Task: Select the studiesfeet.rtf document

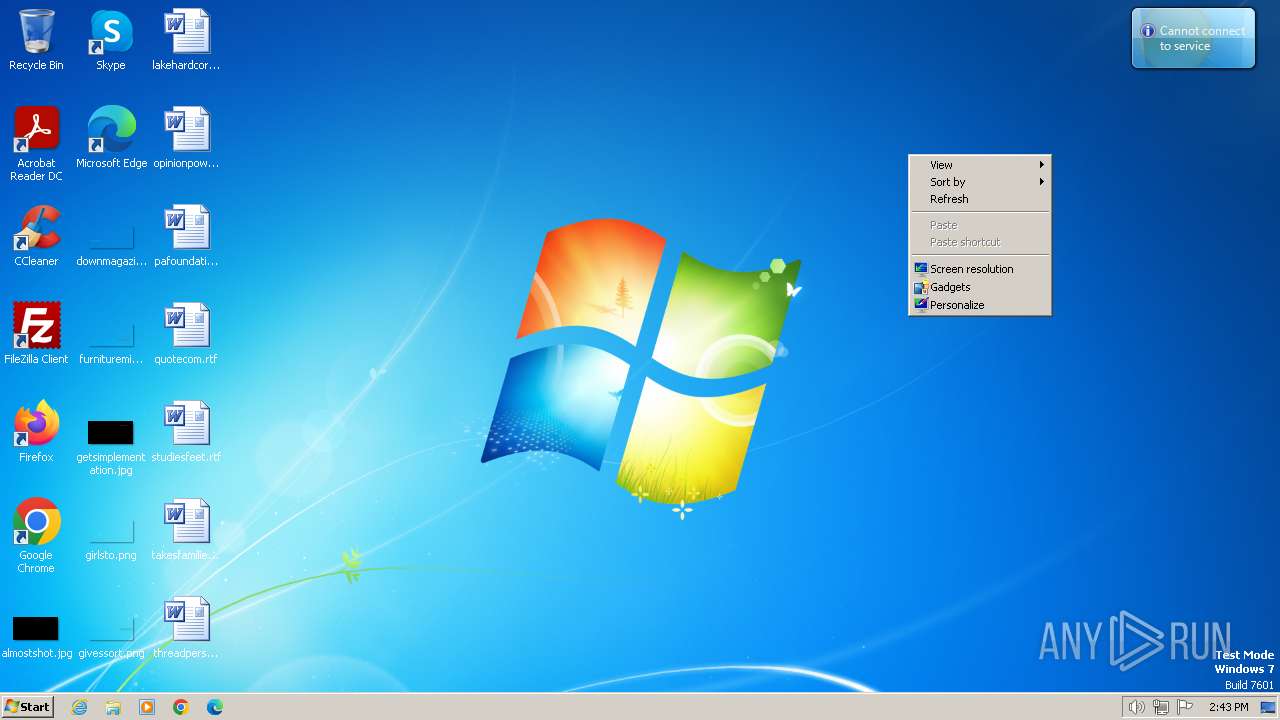Action: 186,432
